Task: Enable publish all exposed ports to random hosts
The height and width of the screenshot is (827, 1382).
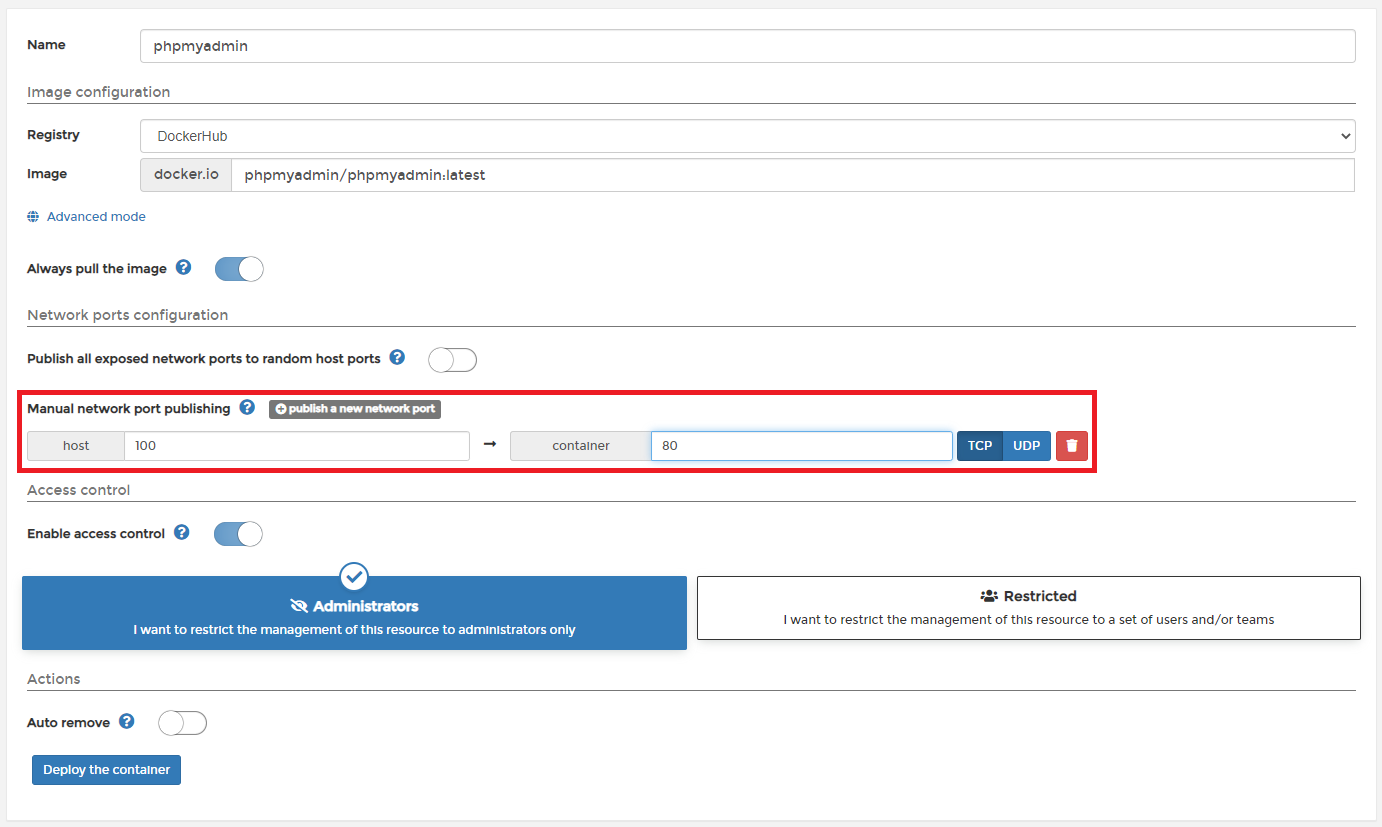Action: (x=452, y=360)
